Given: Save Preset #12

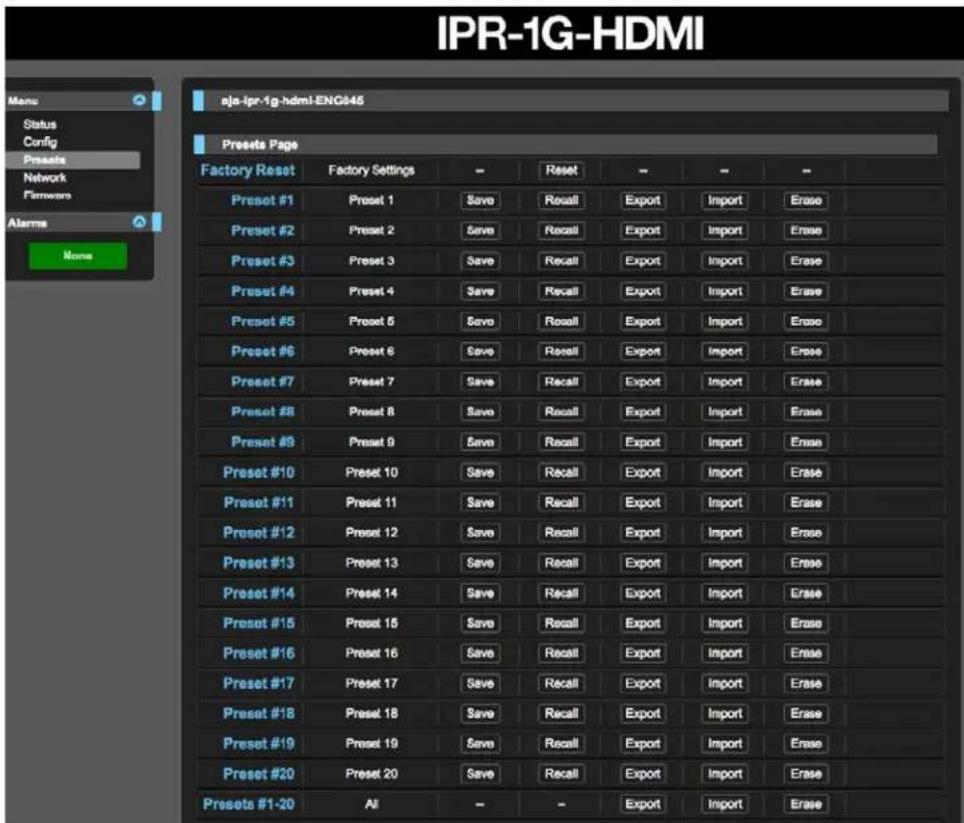Looking at the screenshot, I should (x=480, y=532).
